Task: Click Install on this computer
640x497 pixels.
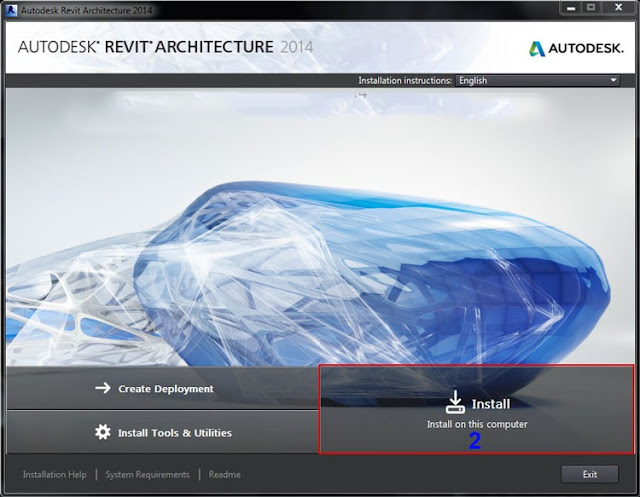Action: coord(476,409)
